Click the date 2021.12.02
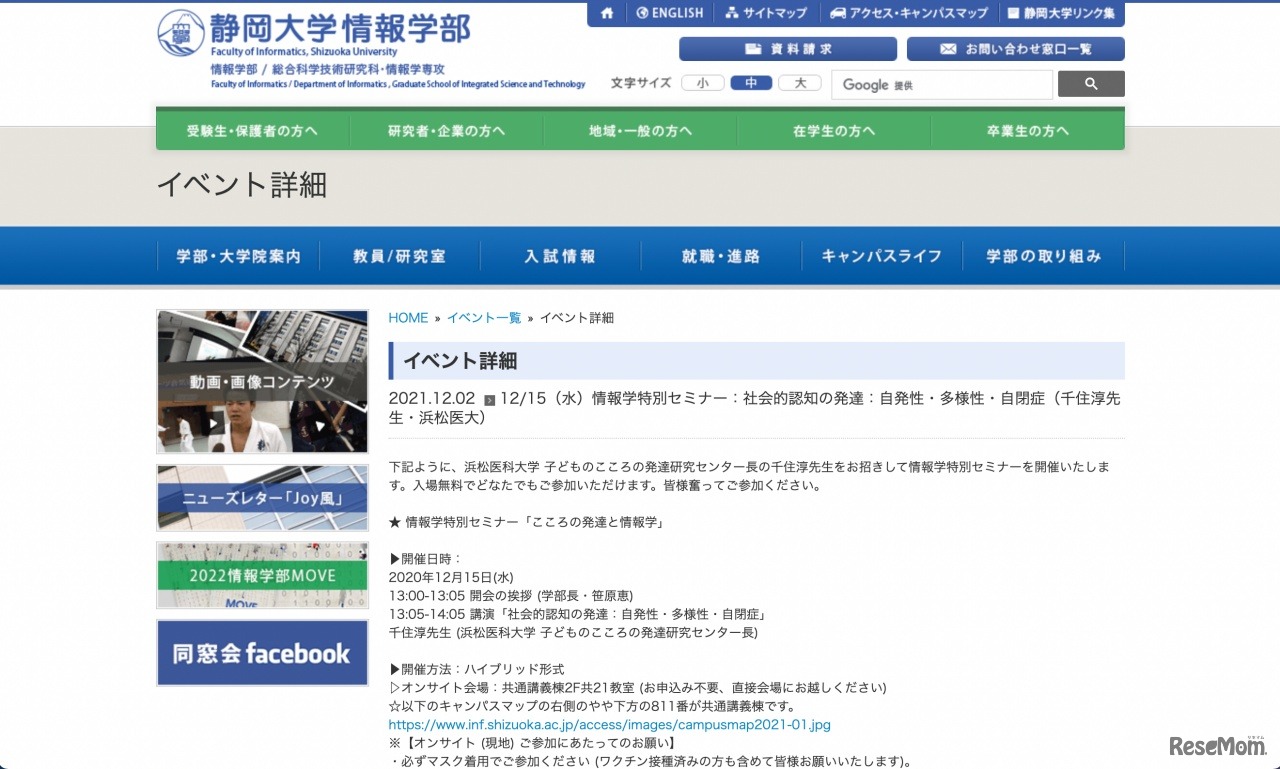 [x=432, y=399]
